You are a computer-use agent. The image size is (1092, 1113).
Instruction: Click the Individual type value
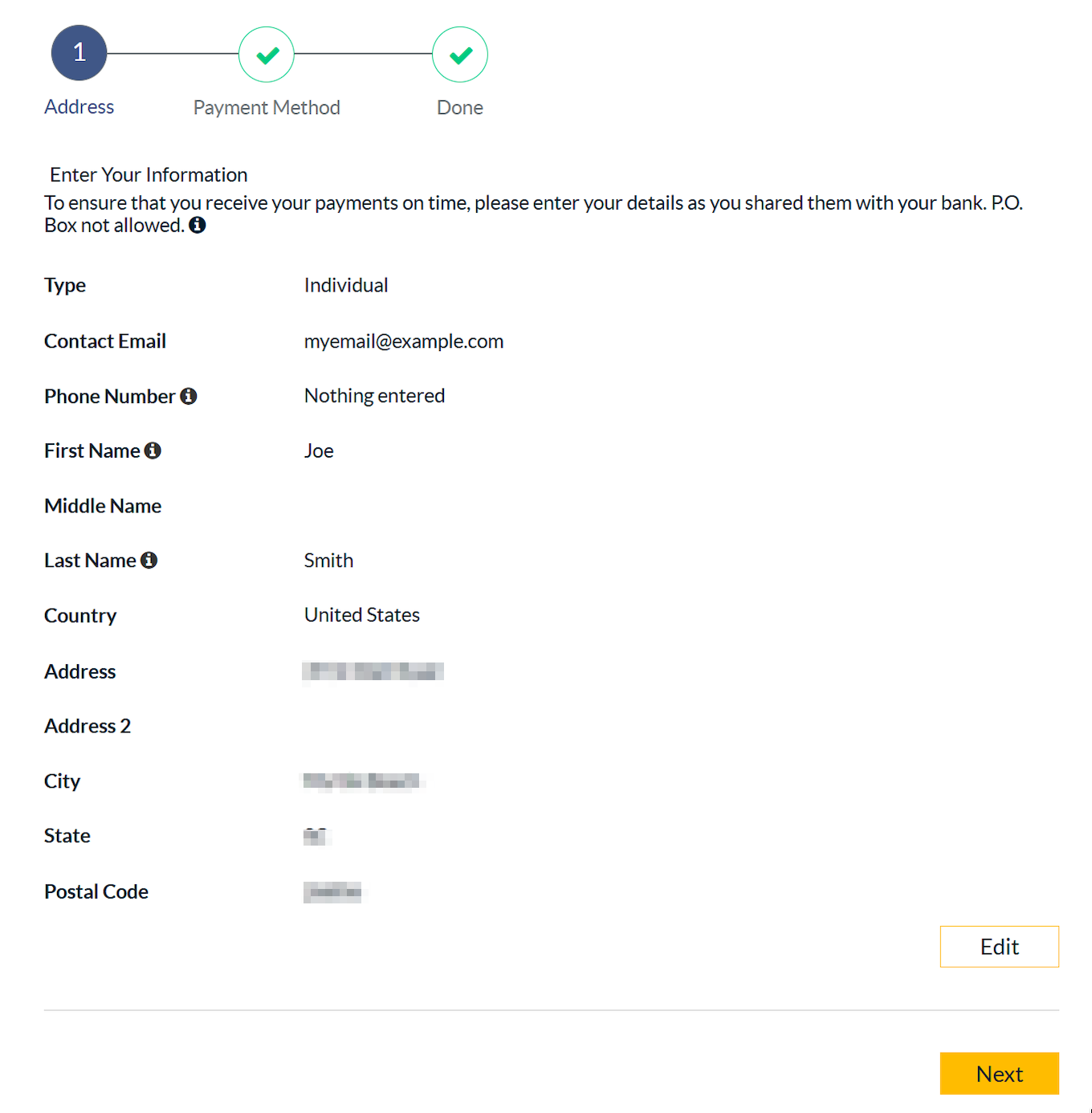(346, 285)
